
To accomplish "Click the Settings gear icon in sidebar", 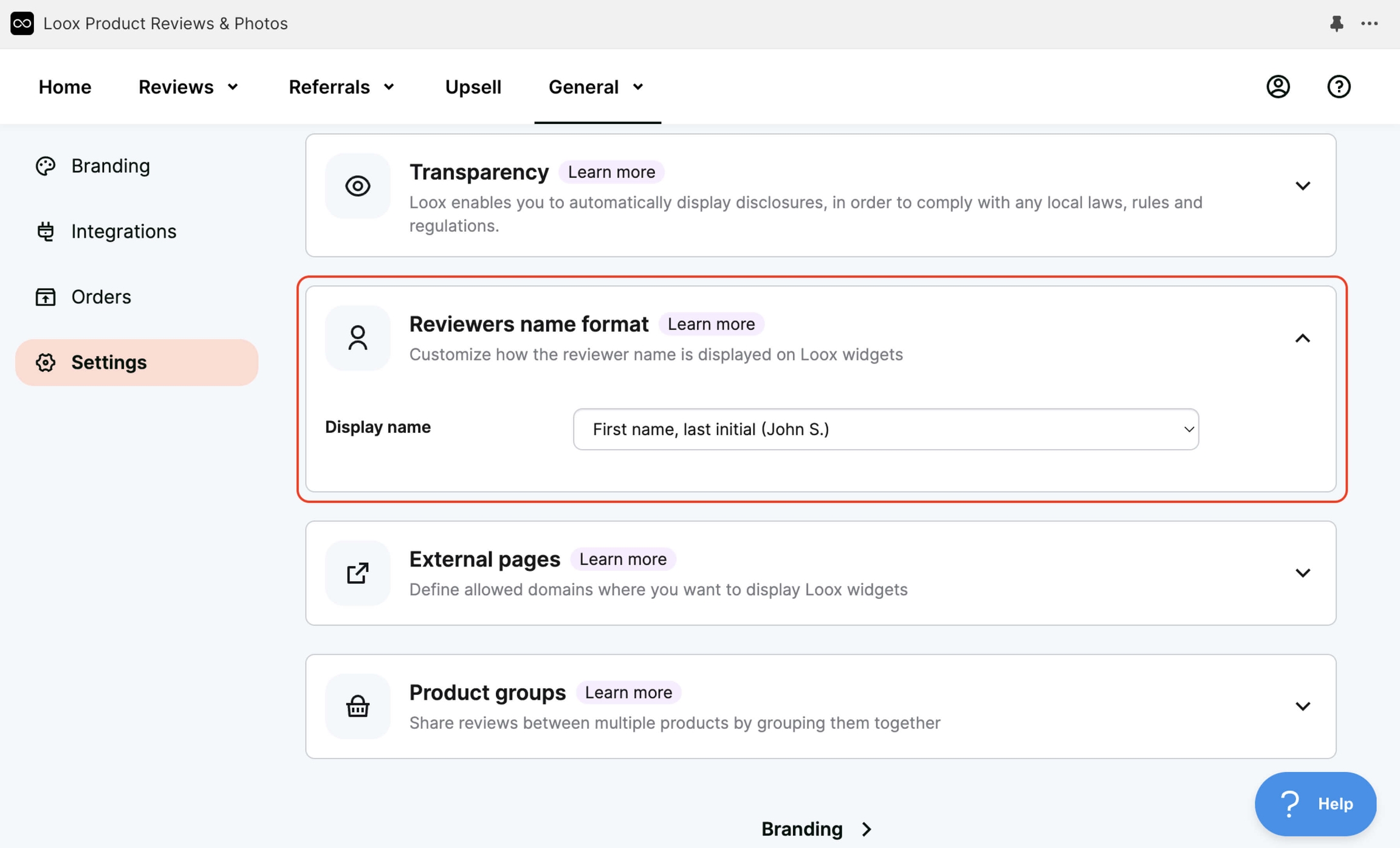I will pyautogui.click(x=46, y=362).
